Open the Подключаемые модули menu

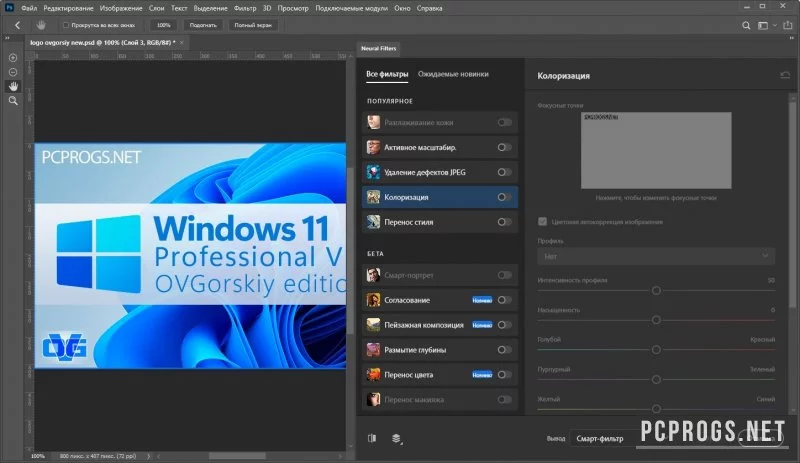(352, 8)
